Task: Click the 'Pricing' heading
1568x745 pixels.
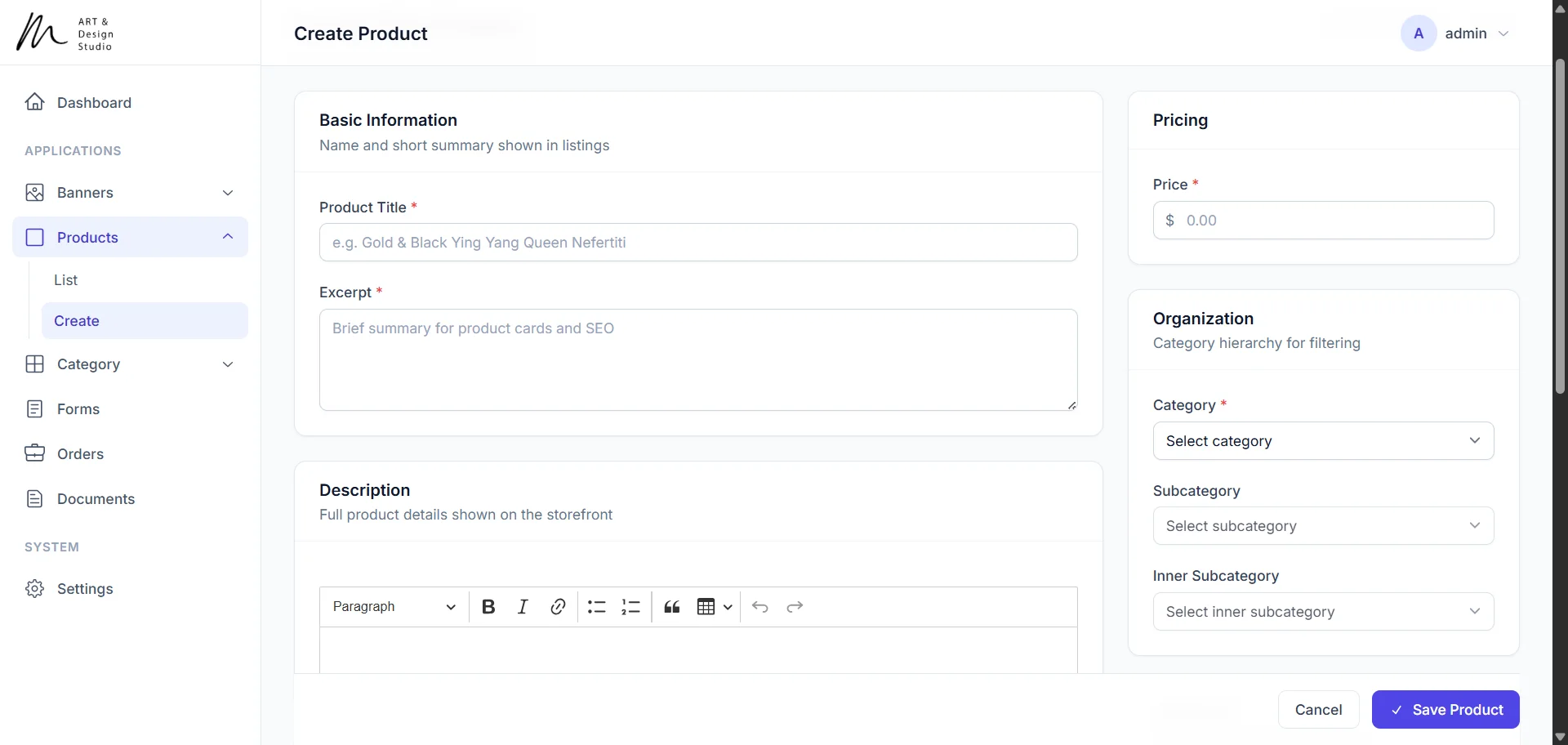Action: [1180, 120]
